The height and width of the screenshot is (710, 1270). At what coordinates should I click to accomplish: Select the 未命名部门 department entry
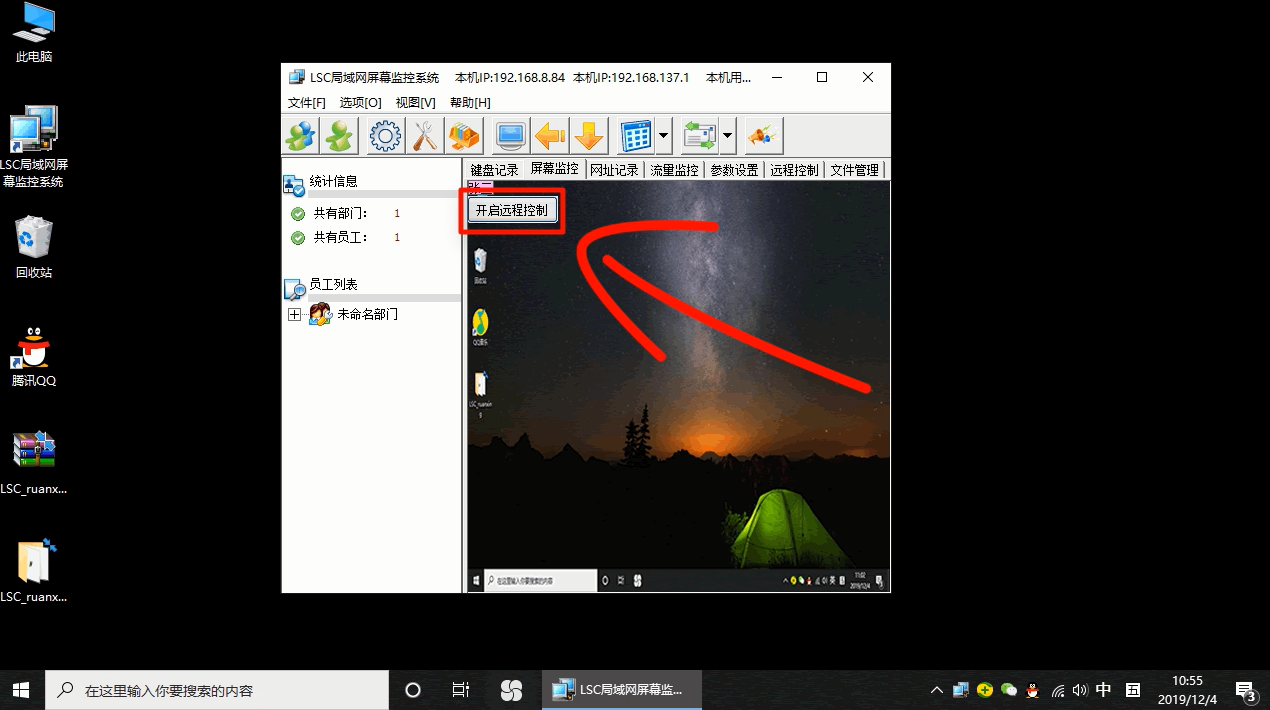(367, 314)
